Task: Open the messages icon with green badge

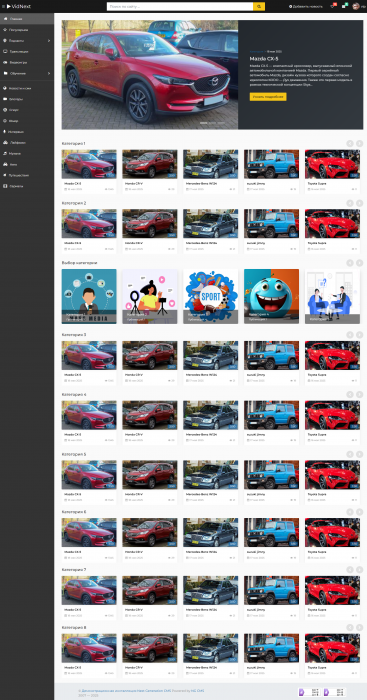Action: pyautogui.click(x=344, y=7)
